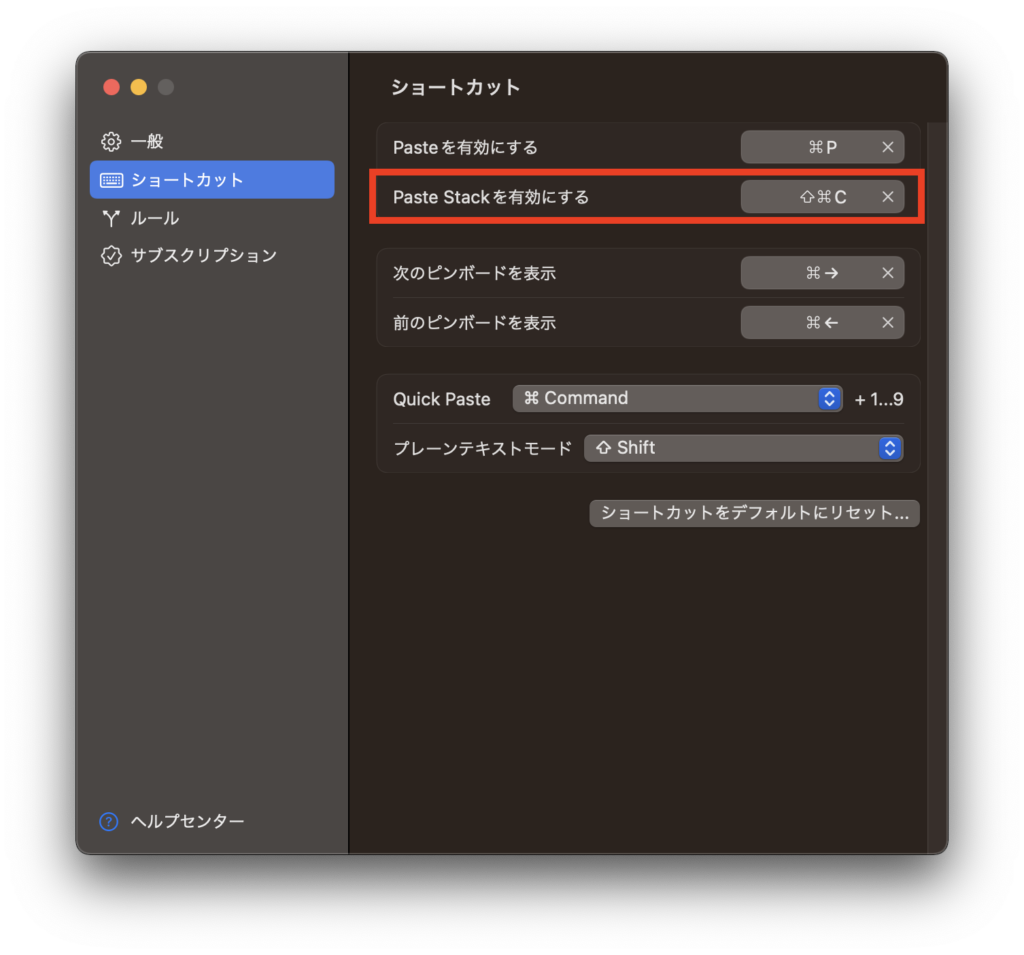Viewport: 1024px width, 955px height.
Task: Clear the 前のピンボードを表示 shortcut with X
Action: pos(887,322)
